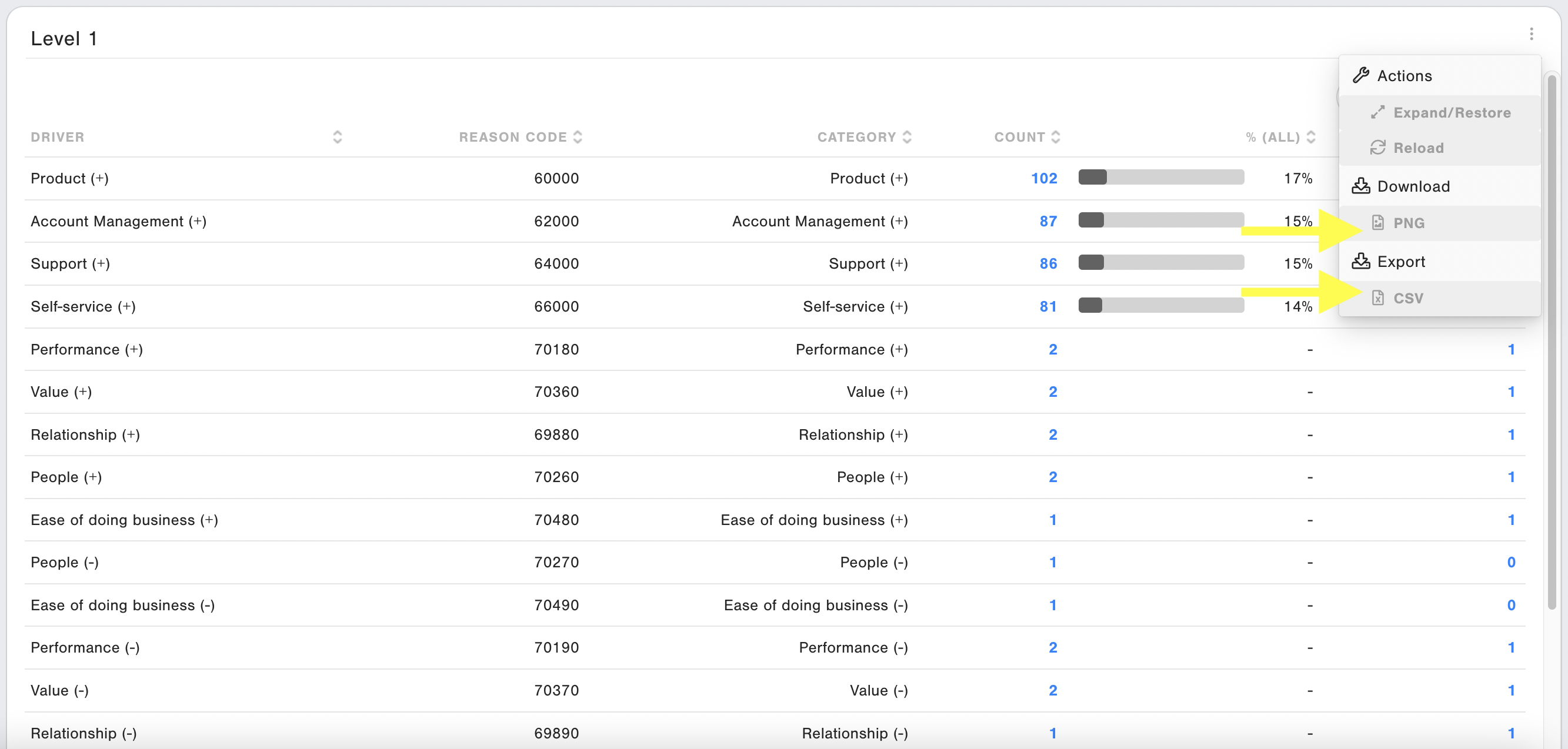
Task: Click the PNG file icon
Action: (1377, 223)
